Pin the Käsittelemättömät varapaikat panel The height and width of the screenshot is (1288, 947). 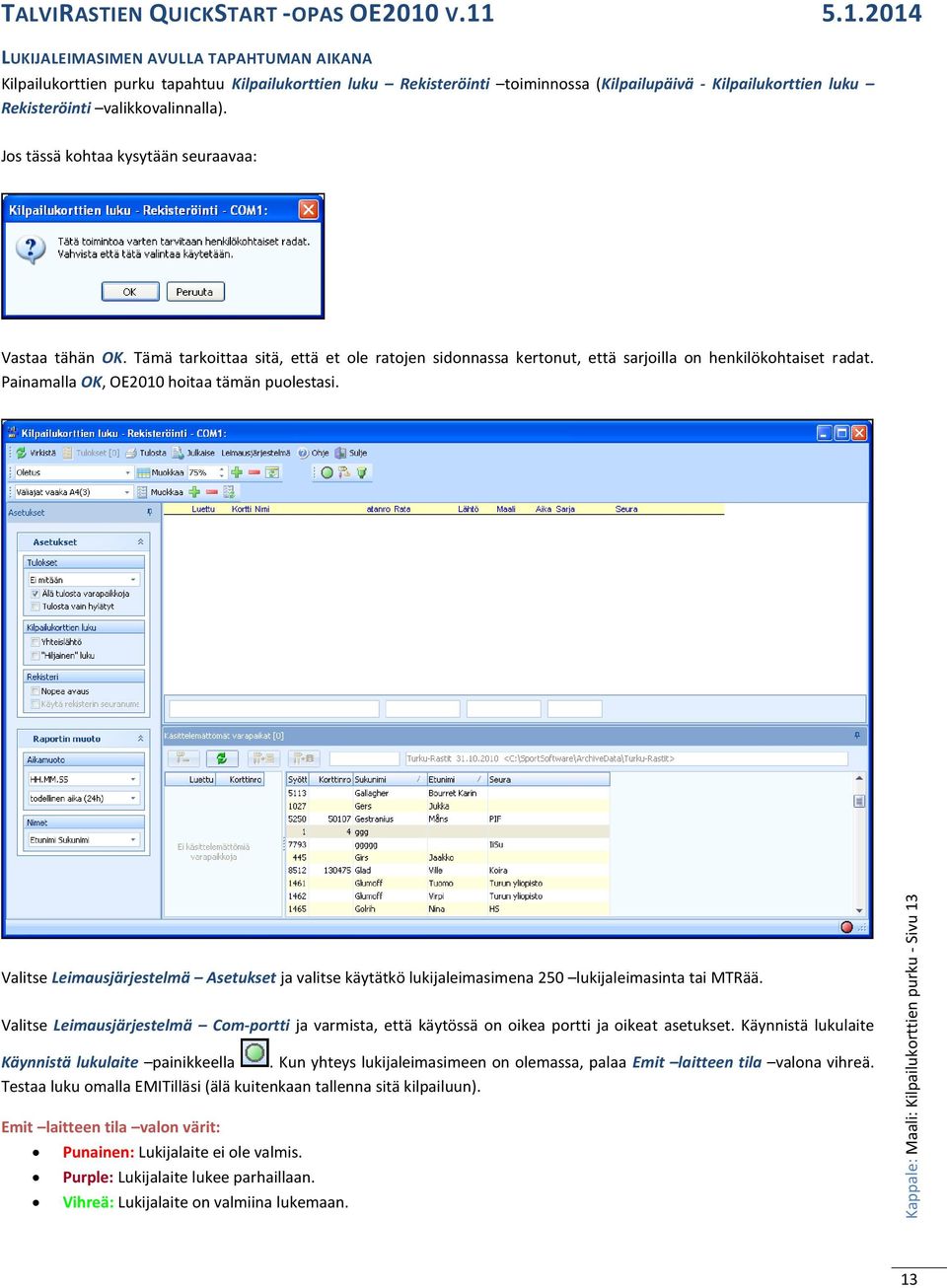coord(857,736)
